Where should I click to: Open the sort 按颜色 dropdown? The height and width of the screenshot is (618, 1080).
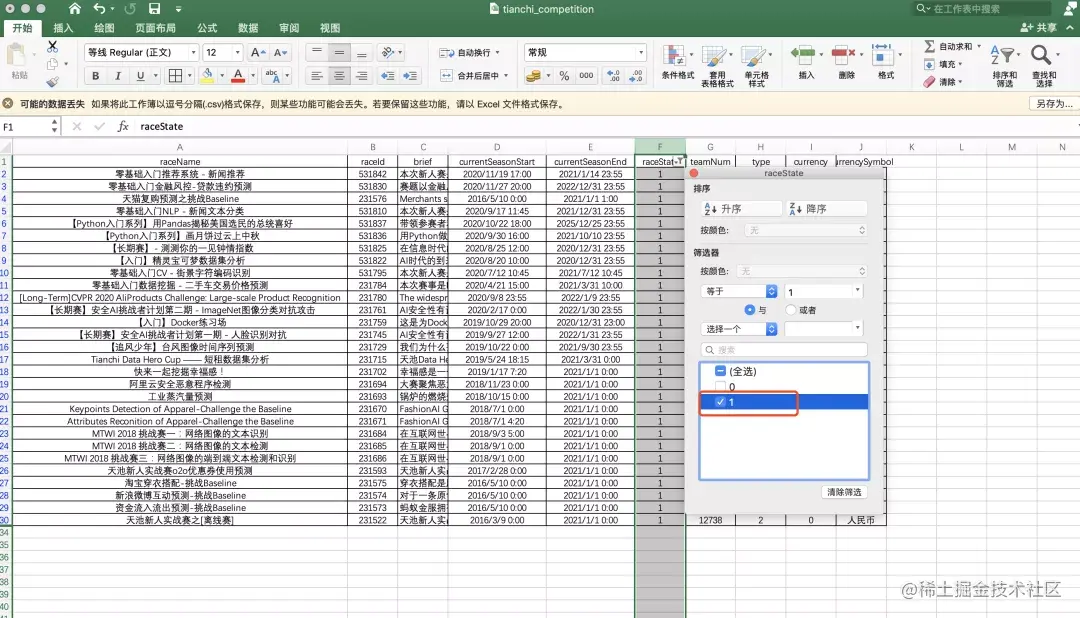[x=805, y=230]
